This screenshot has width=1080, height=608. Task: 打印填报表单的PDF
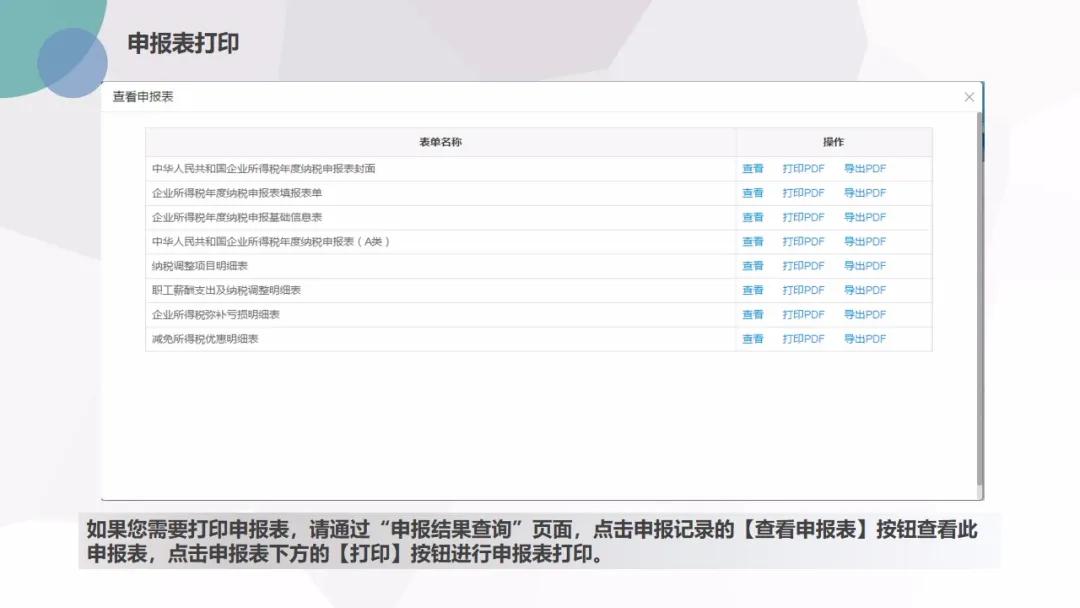[803, 193]
